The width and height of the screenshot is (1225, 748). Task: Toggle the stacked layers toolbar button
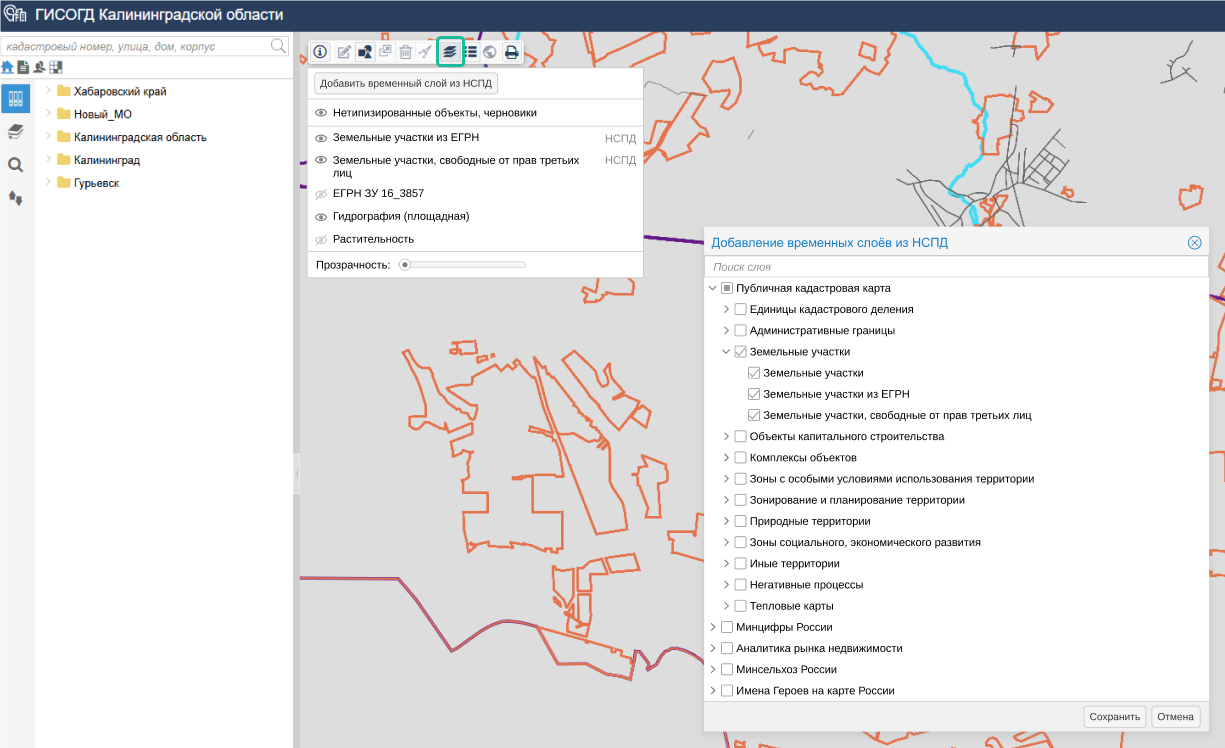[x=449, y=52]
